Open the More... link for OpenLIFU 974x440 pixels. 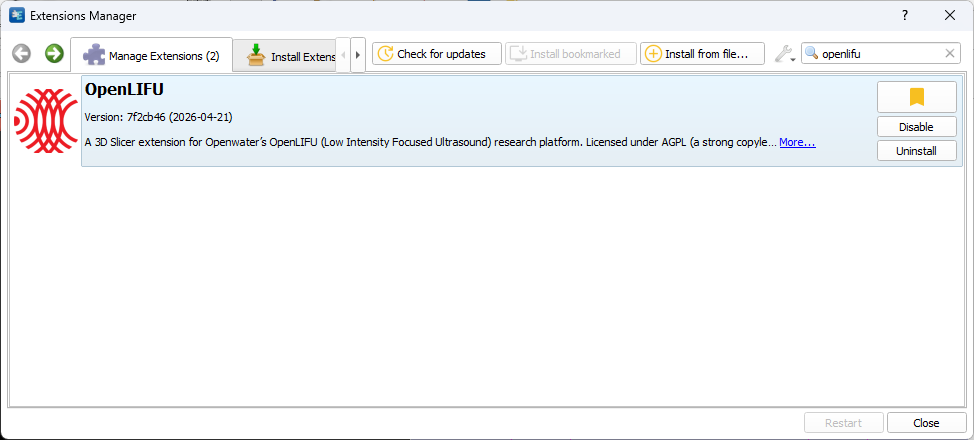pyautogui.click(x=797, y=142)
